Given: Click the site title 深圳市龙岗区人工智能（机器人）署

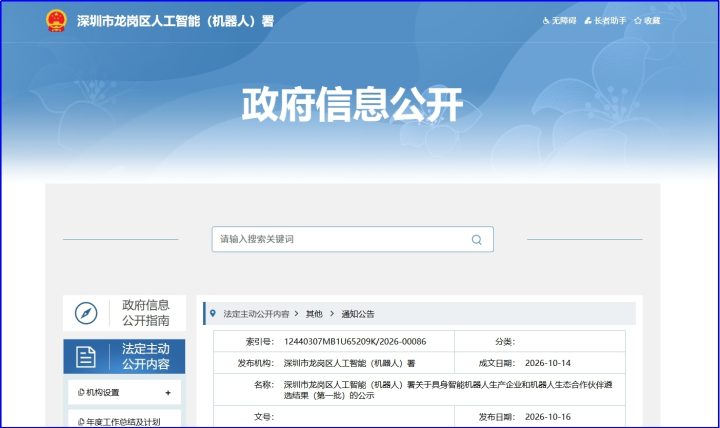Looking at the screenshot, I should coord(175,21).
